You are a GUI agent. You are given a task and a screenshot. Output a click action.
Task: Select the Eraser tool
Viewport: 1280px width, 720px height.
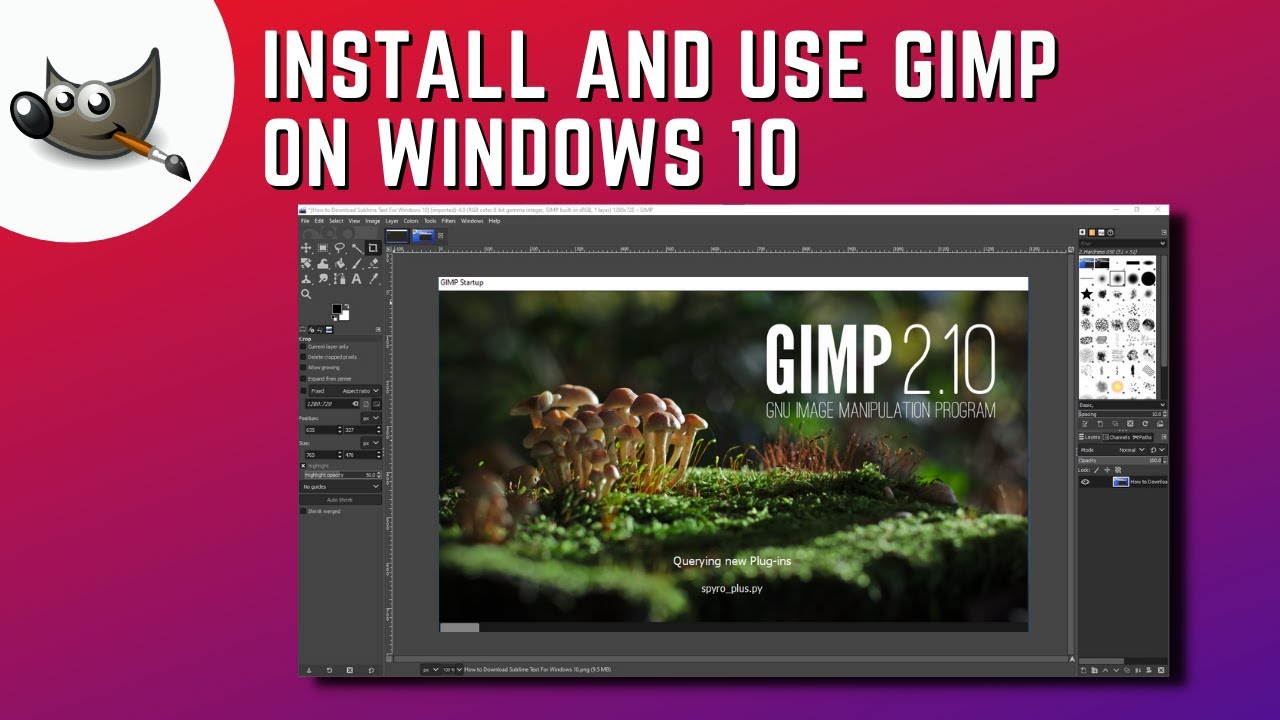[374, 264]
